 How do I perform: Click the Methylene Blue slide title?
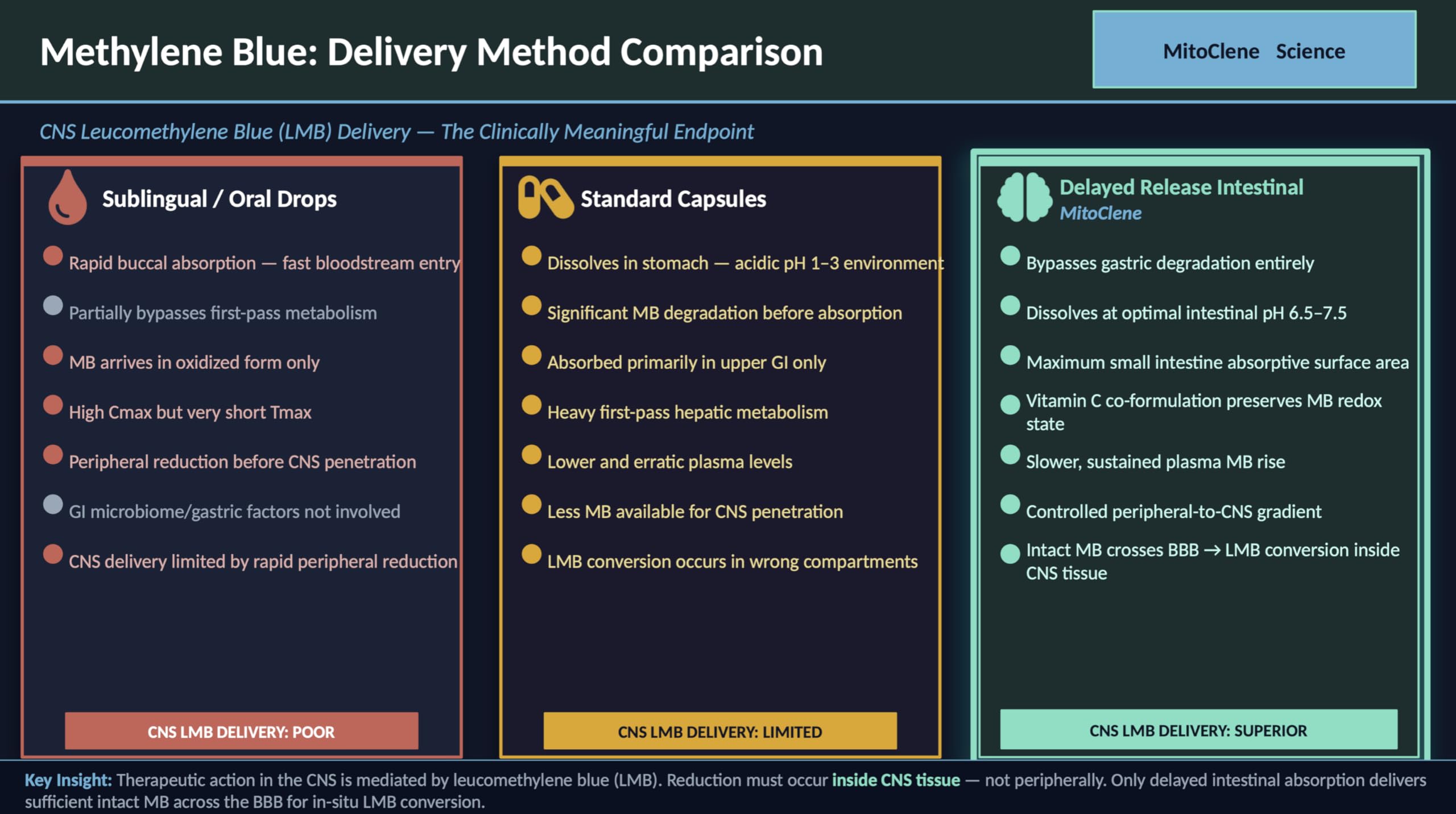pos(431,52)
